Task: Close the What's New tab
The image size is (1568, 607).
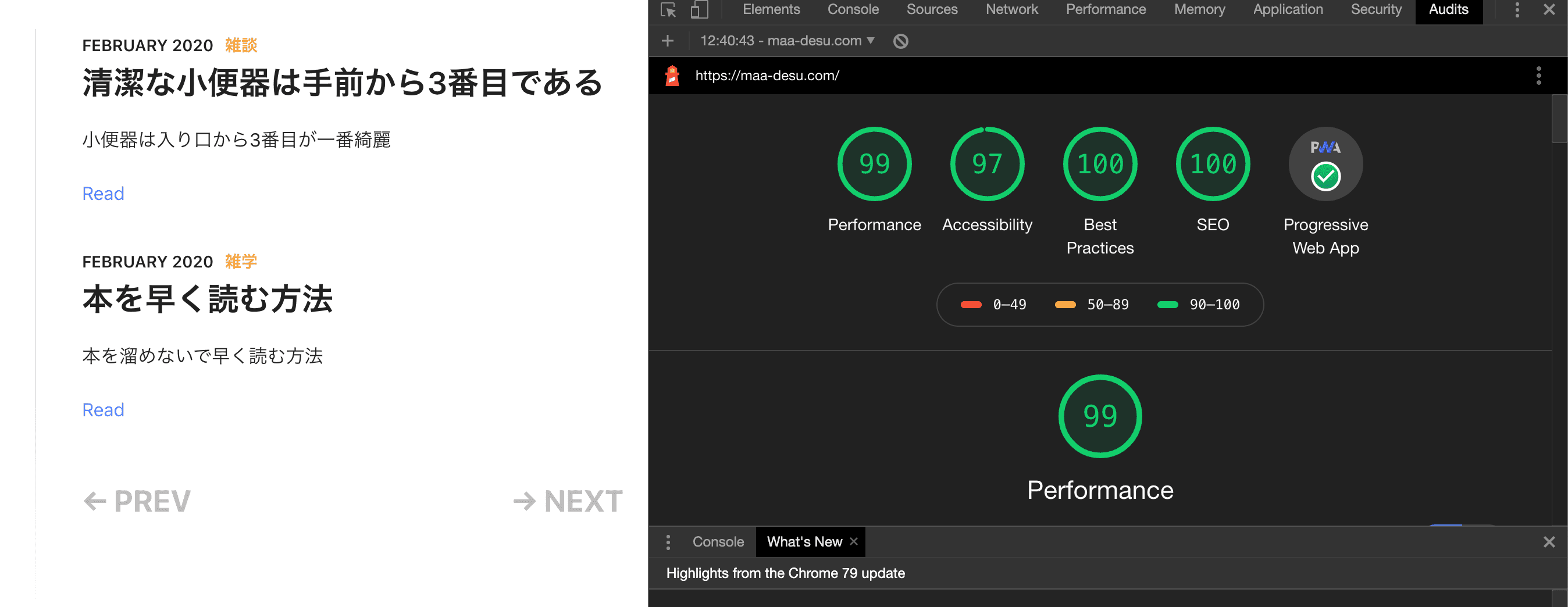Action: 854,541
